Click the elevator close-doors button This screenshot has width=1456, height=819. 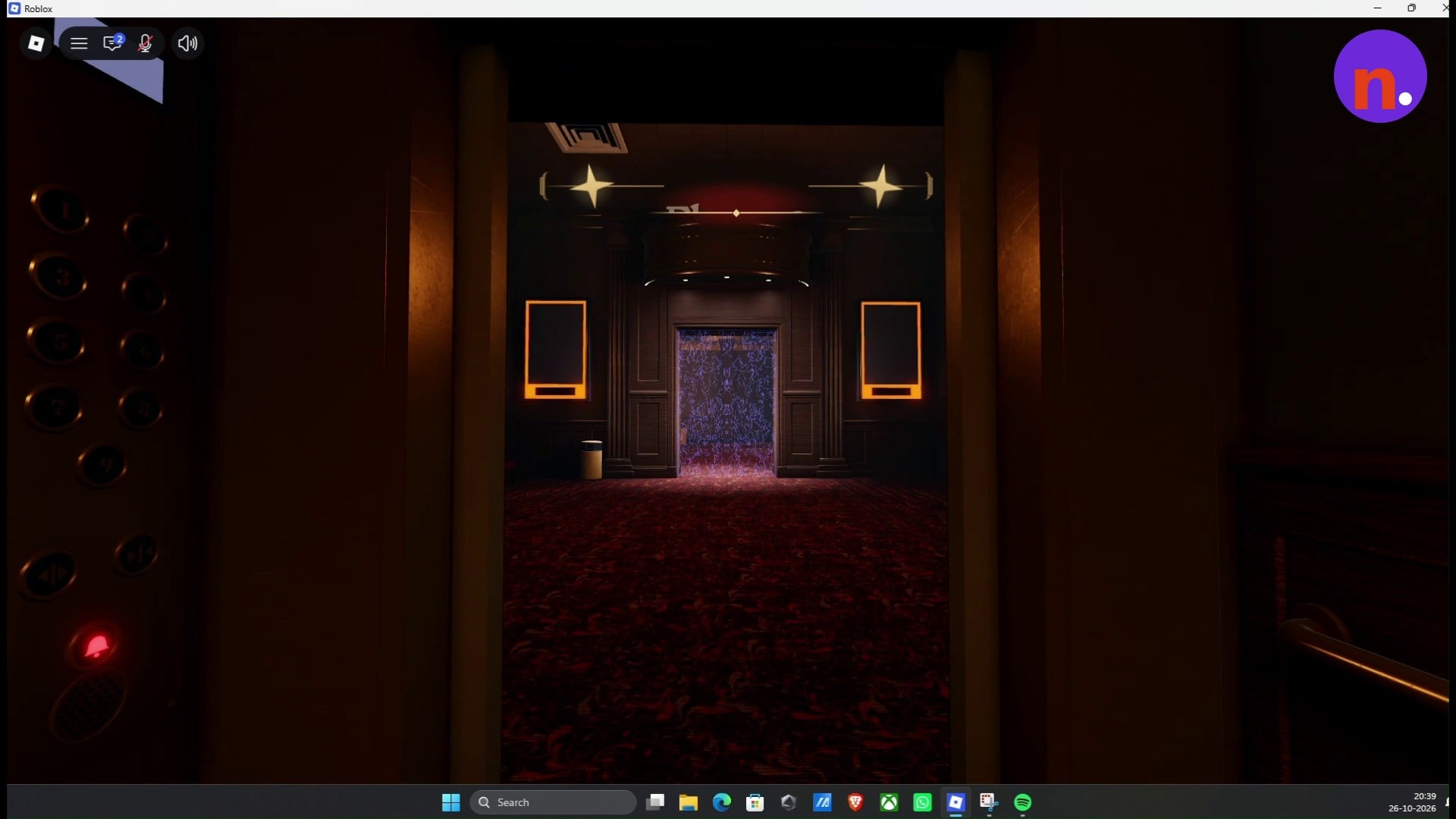click(x=136, y=554)
